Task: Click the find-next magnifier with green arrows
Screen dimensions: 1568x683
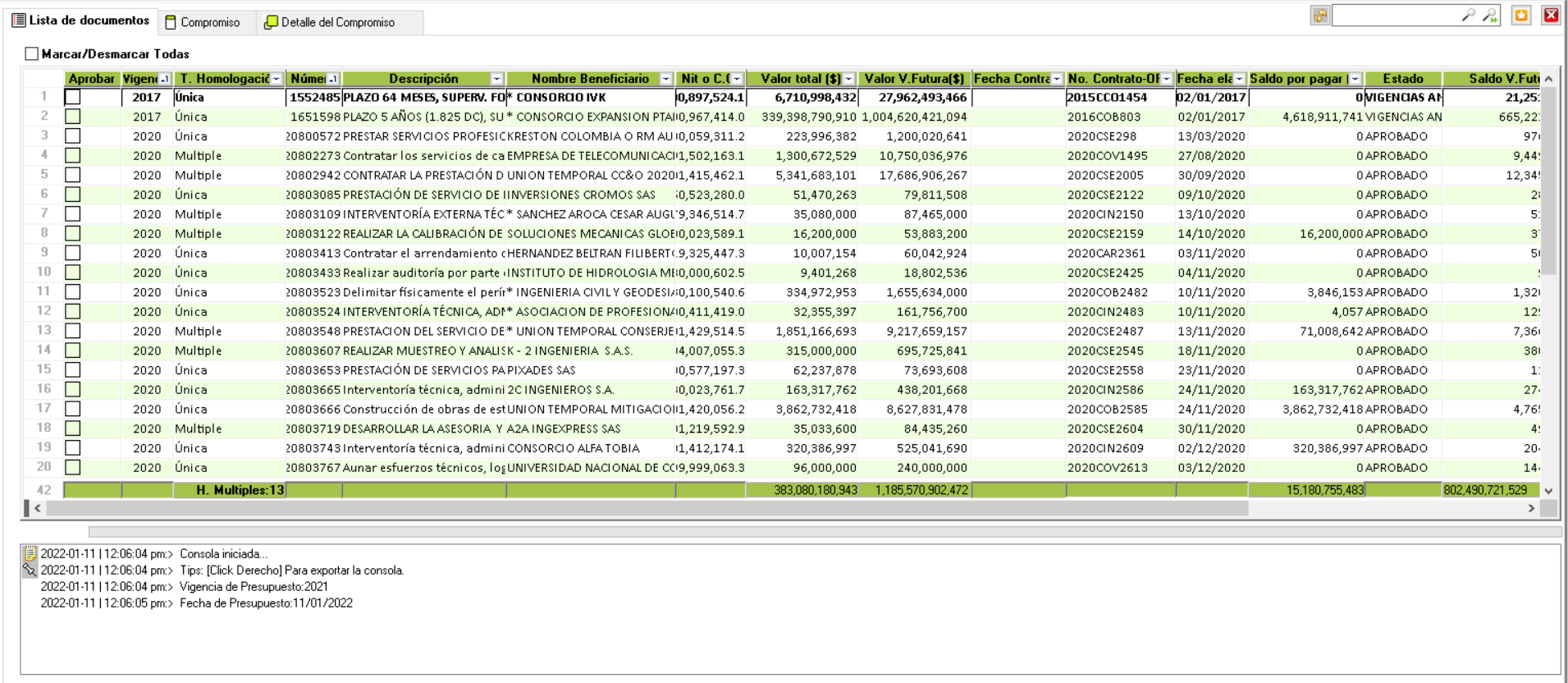Action: pyautogui.click(x=1489, y=16)
